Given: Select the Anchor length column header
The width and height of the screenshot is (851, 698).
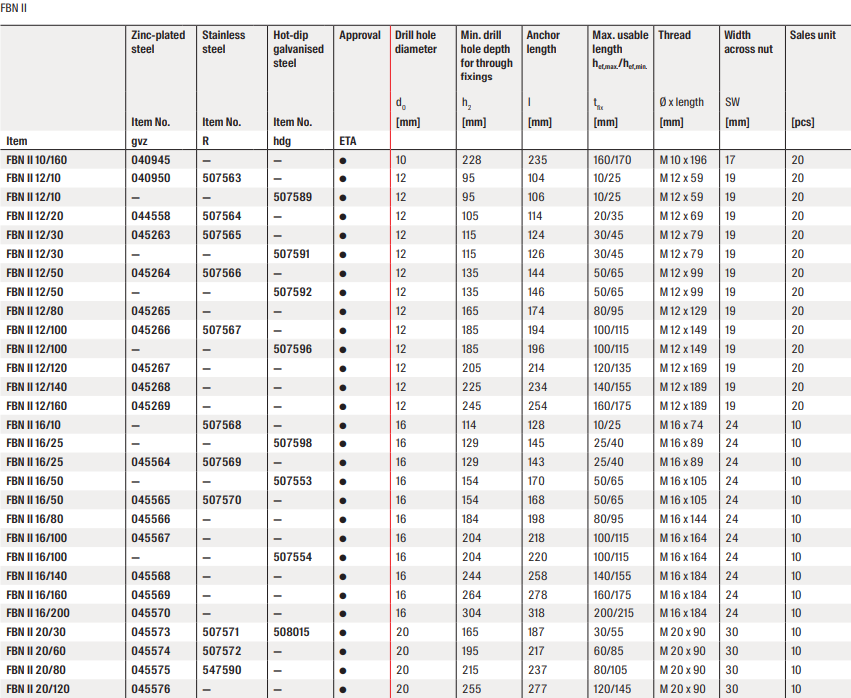Looking at the screenshot, I should point(543,42).
